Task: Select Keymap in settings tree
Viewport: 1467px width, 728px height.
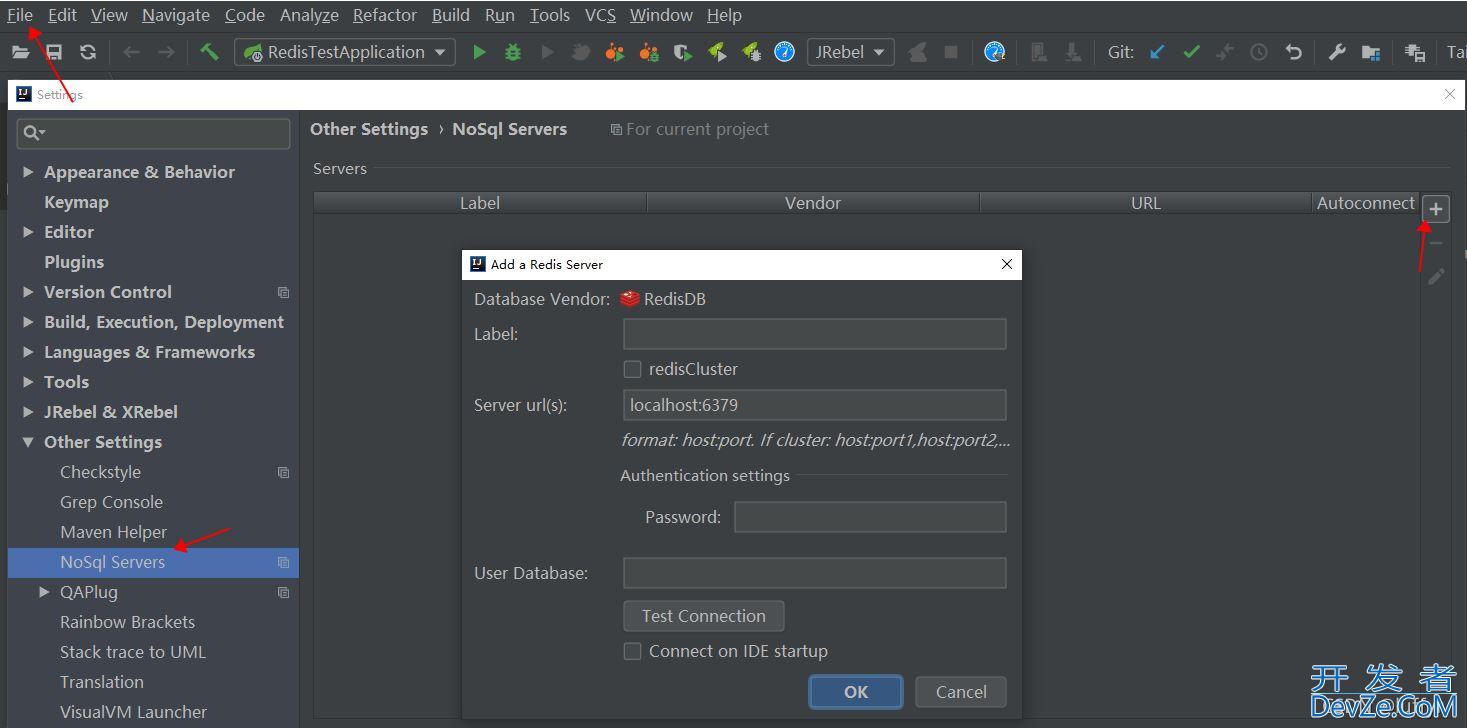Action: tap(76, 202)
